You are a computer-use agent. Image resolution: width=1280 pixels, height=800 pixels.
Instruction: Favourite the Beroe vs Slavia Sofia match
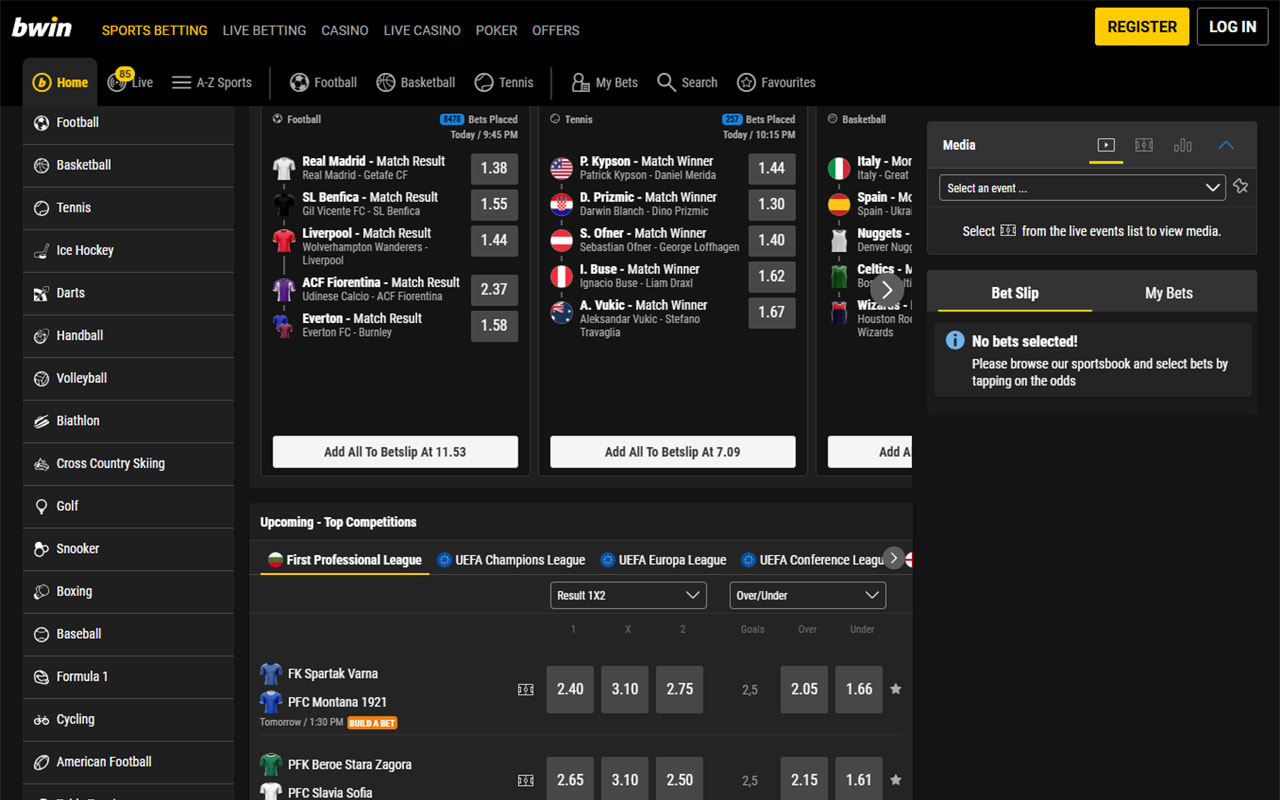896,780
